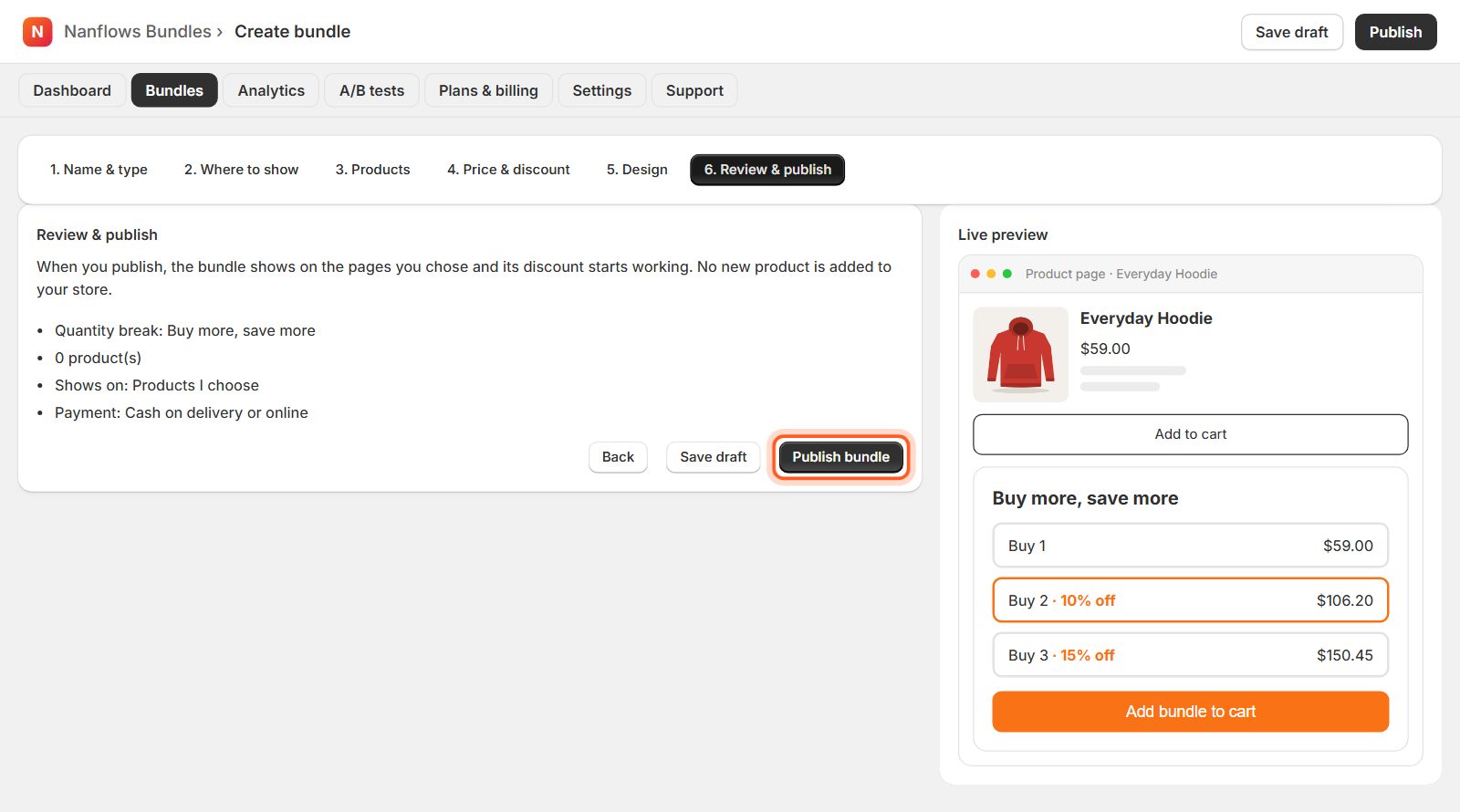Go to step 1. Name & type
The image size is (1460, 812).
pos(99,170)
